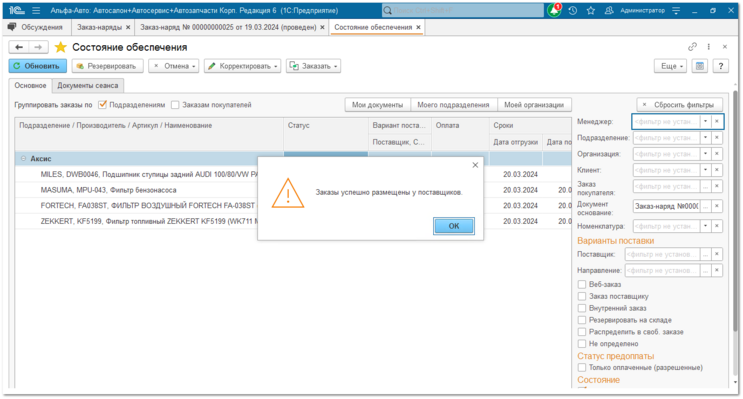Expand the Корректировать dropdown

click(x=243, y=66)
